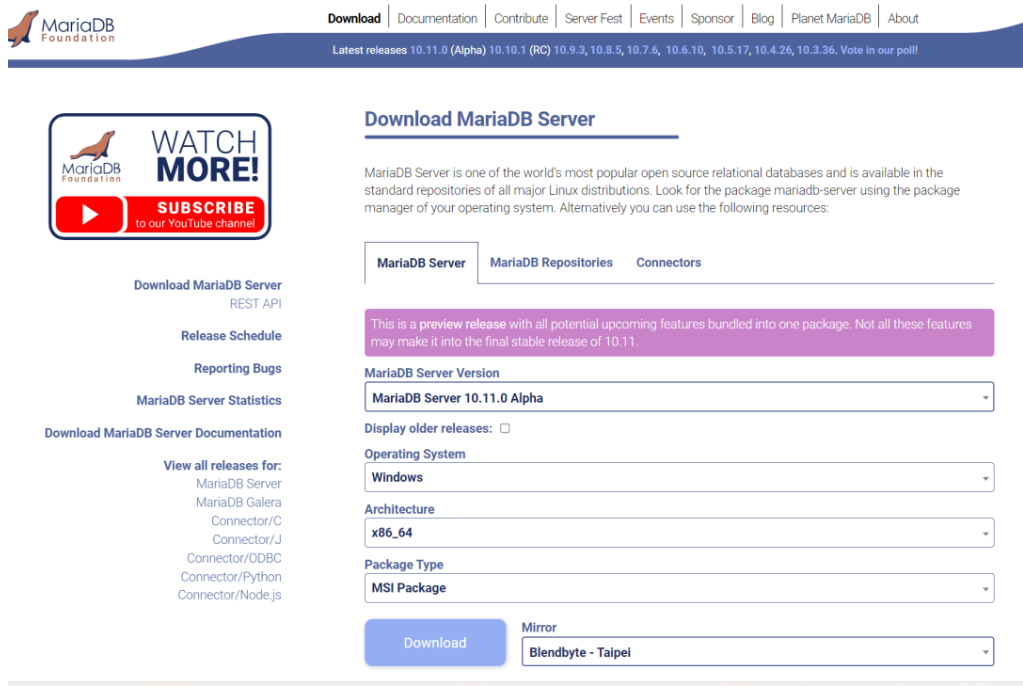Open the Connector/C releases link
The width and height of the screenshot is (1023, 688).
(x=246, y=521)
